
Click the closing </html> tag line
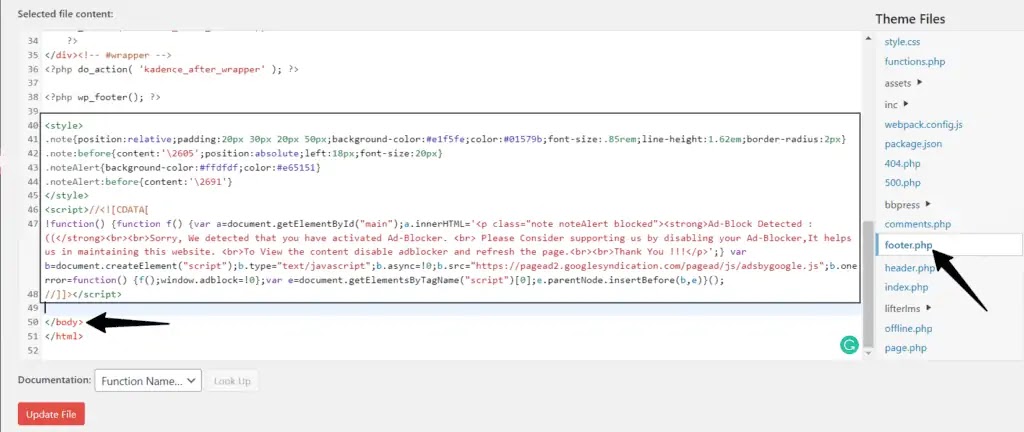click(64, 336)
